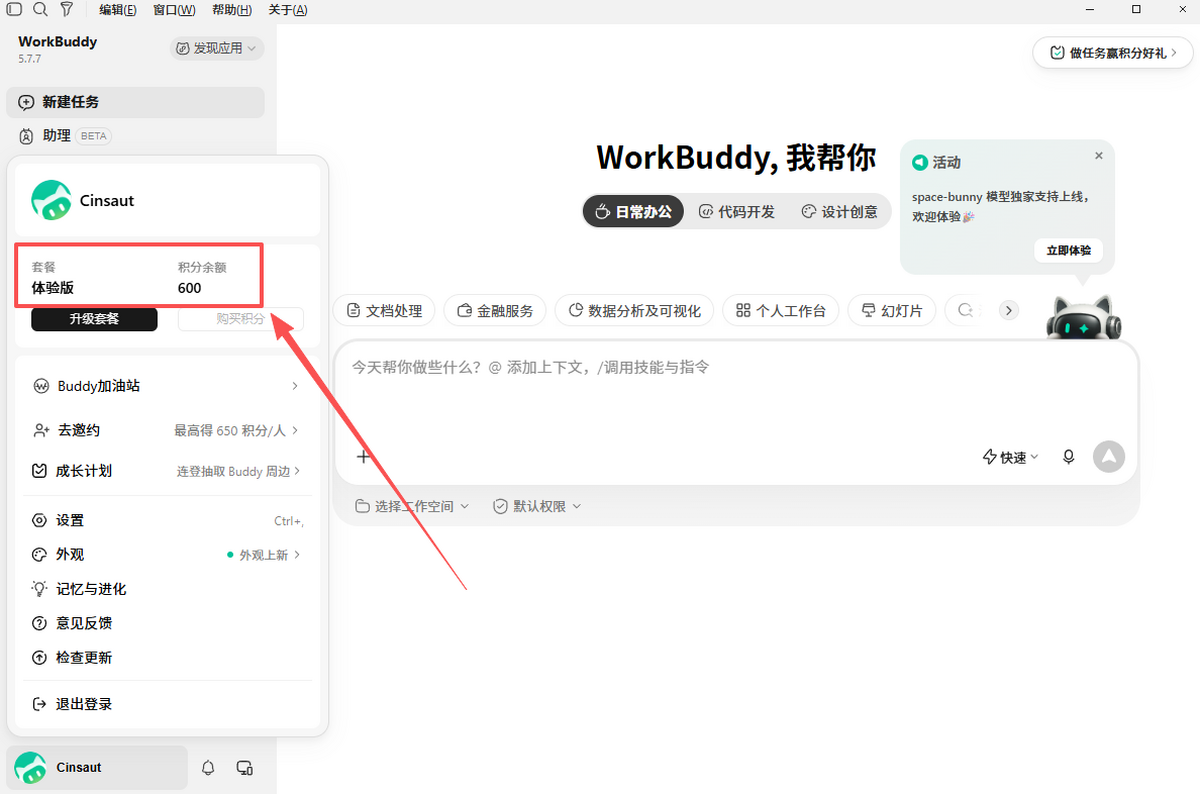Open 记忆与进化 item
The image size is (1200, 794).
pyautogui.click(x=167, y=589)
